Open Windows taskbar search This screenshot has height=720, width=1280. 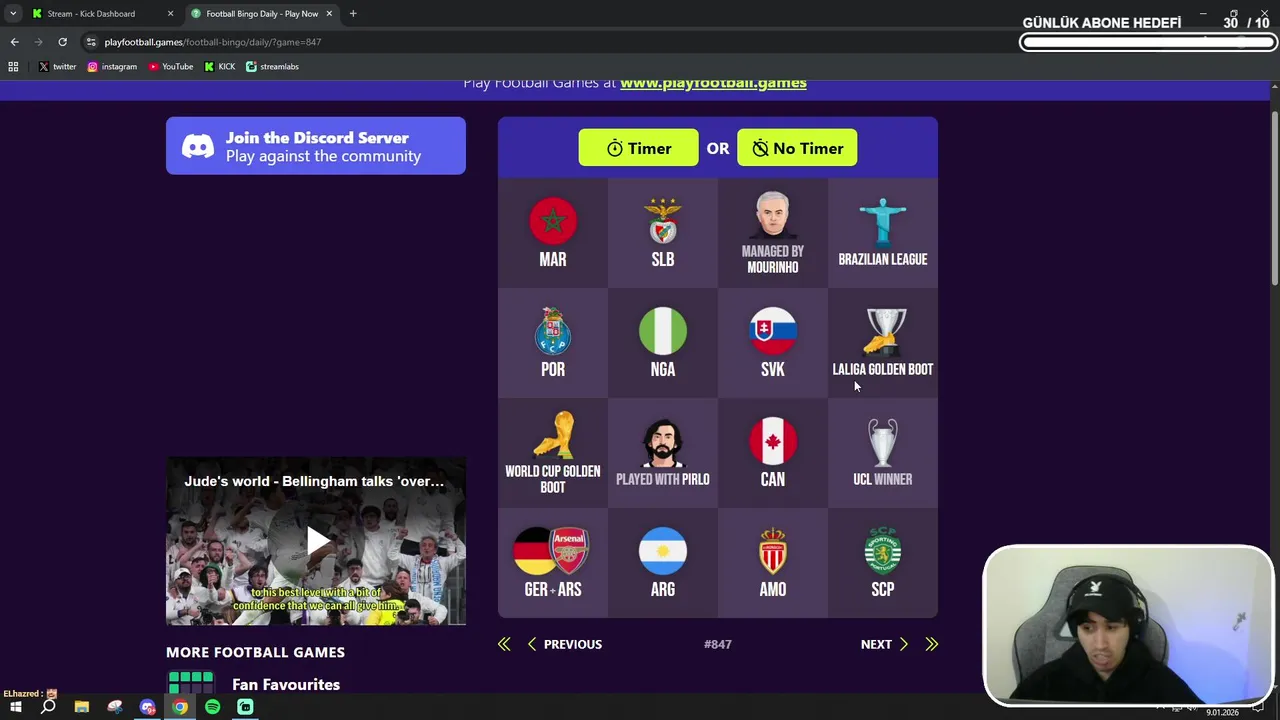(x=48, y=707)
